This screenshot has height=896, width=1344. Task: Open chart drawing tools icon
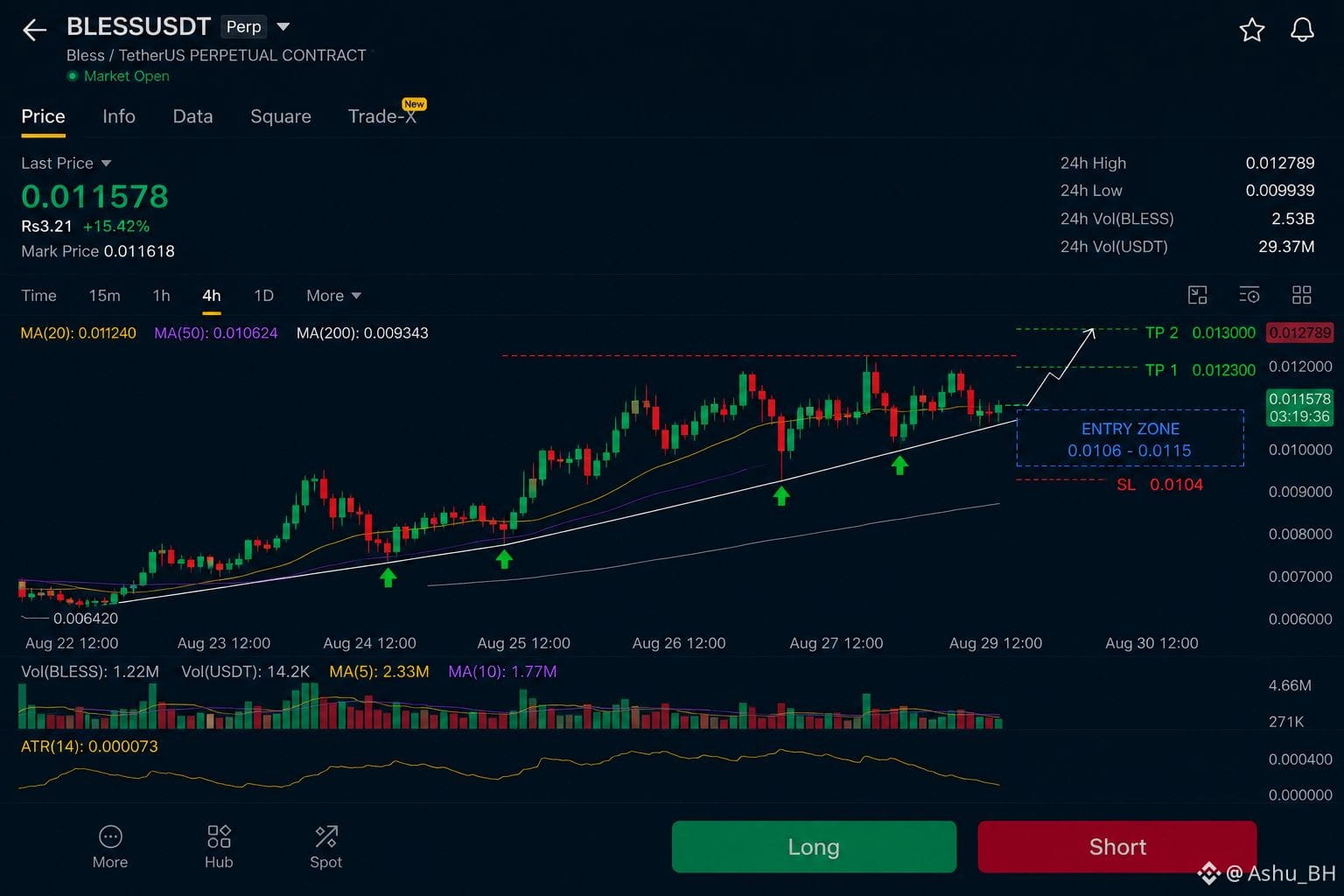point(1197,295)
